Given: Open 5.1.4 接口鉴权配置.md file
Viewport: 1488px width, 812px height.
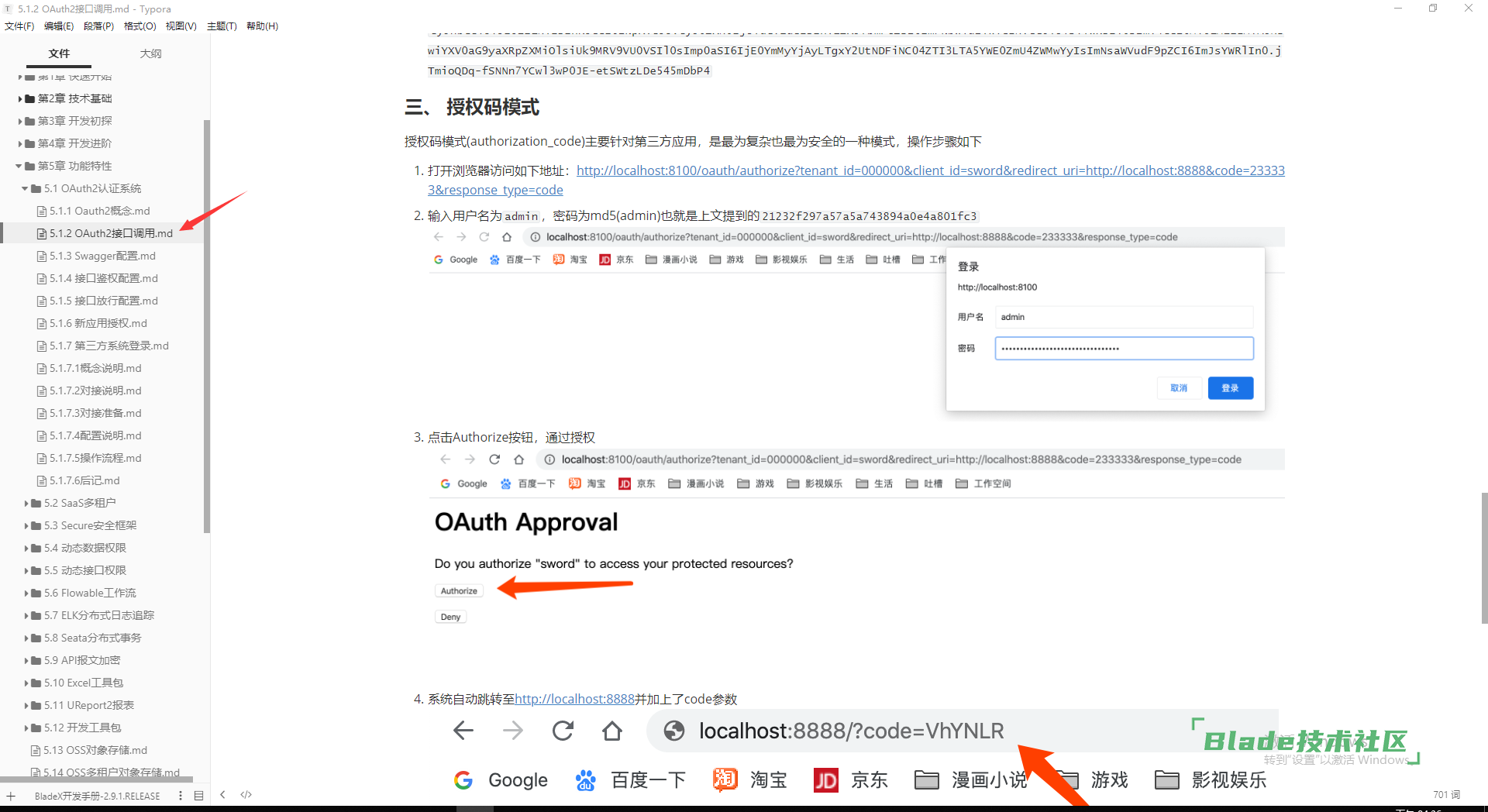Looking at the screenshot, I should point(104,278).
